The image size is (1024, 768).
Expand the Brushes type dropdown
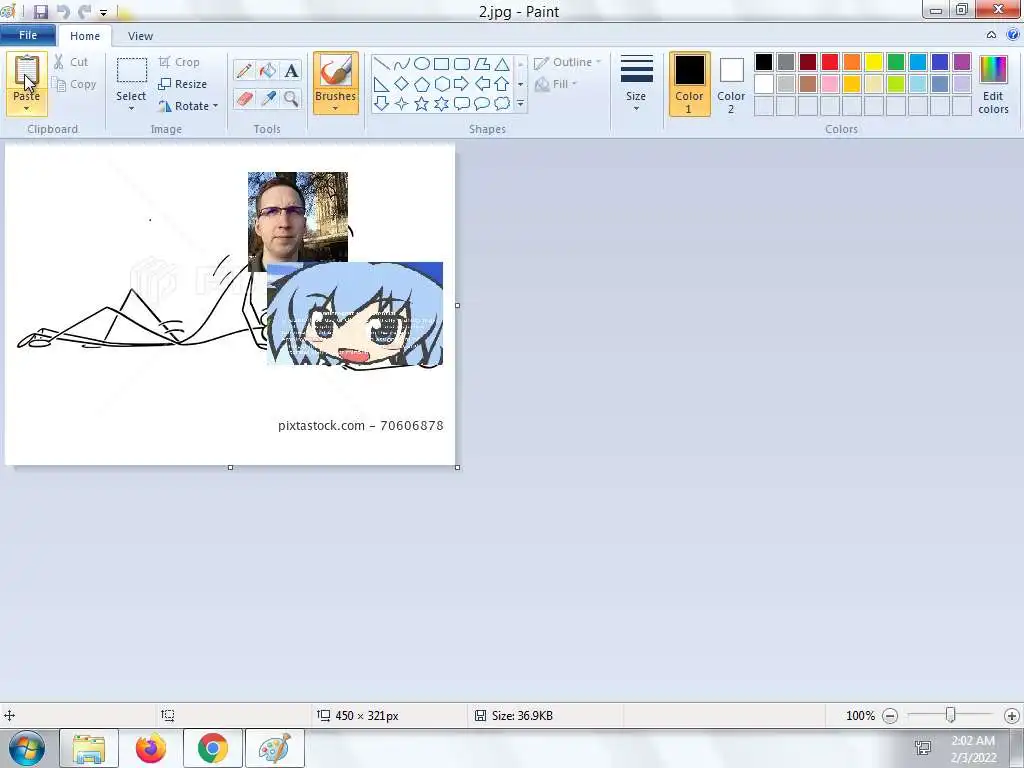pos(336,108)
